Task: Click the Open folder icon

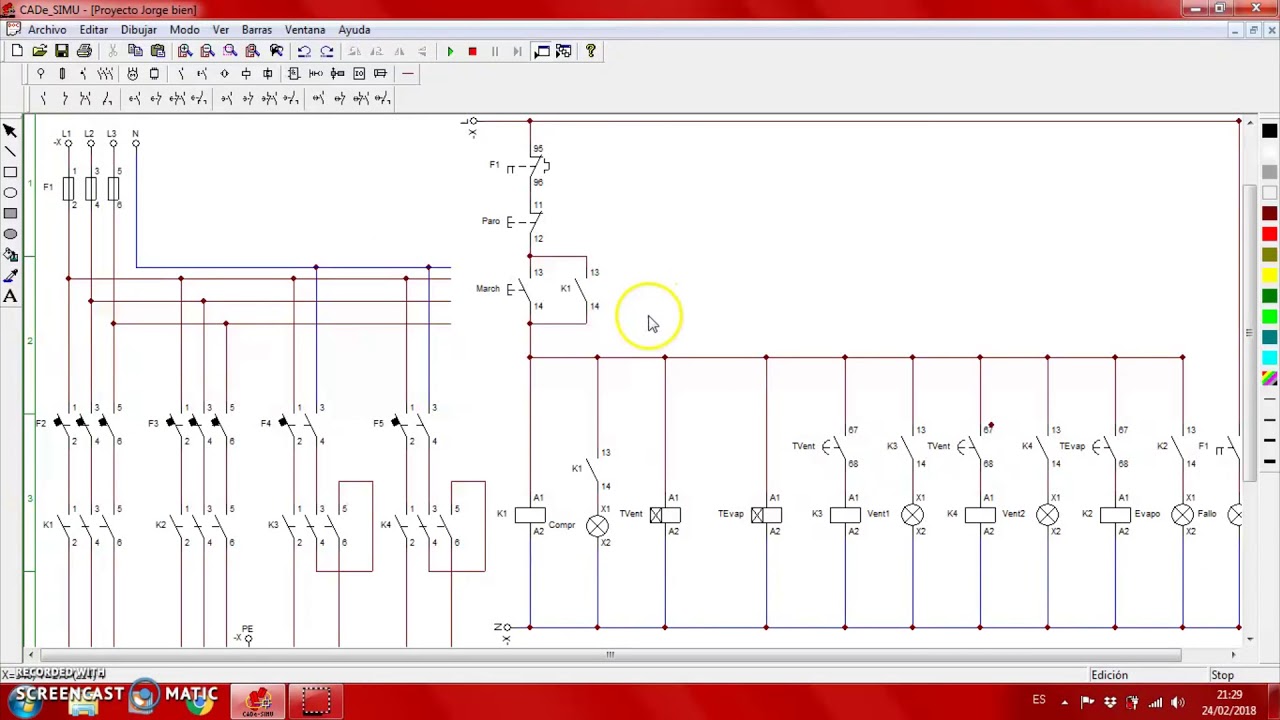Action: click(x=40, y=51)
